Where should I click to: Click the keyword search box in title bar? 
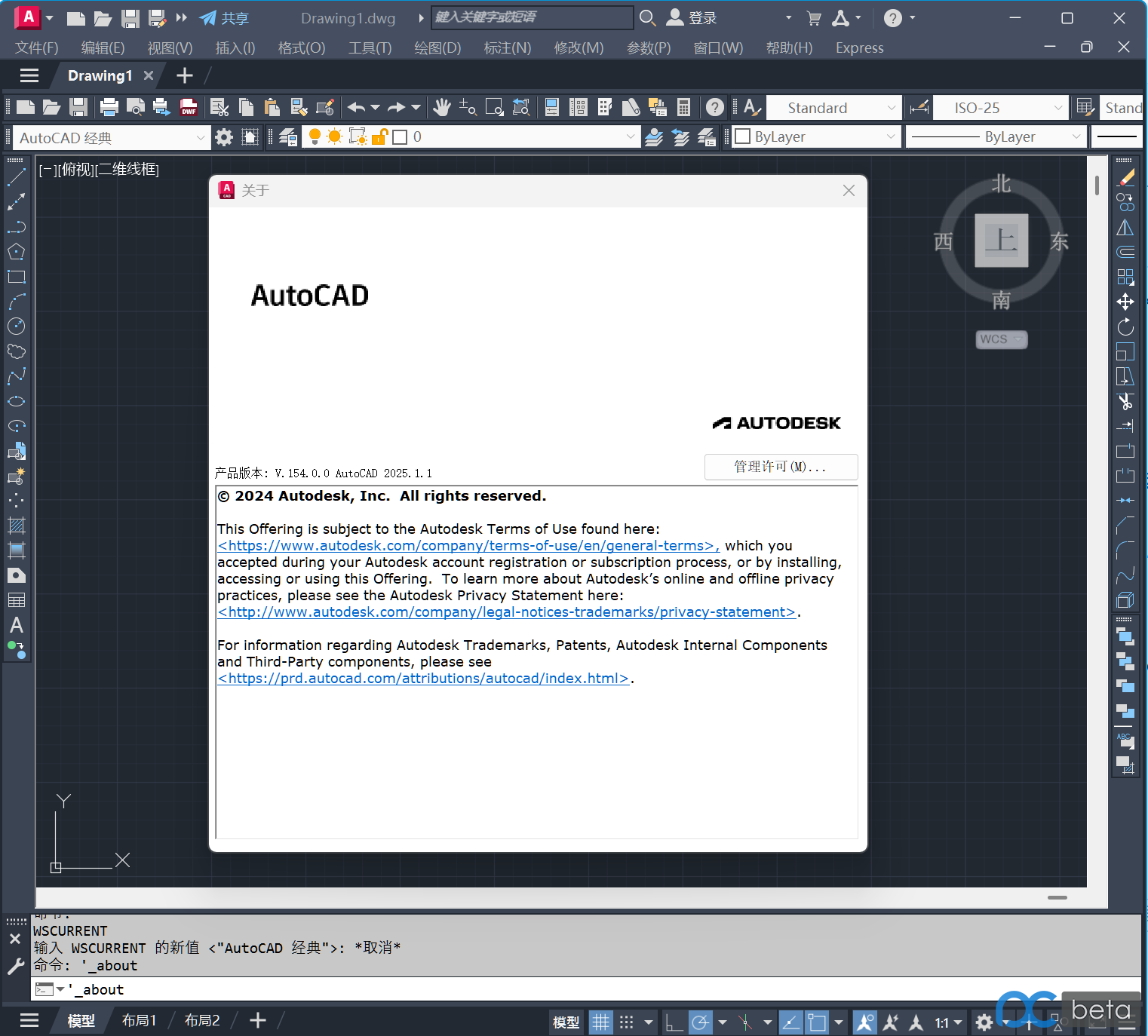coord(532,17)
